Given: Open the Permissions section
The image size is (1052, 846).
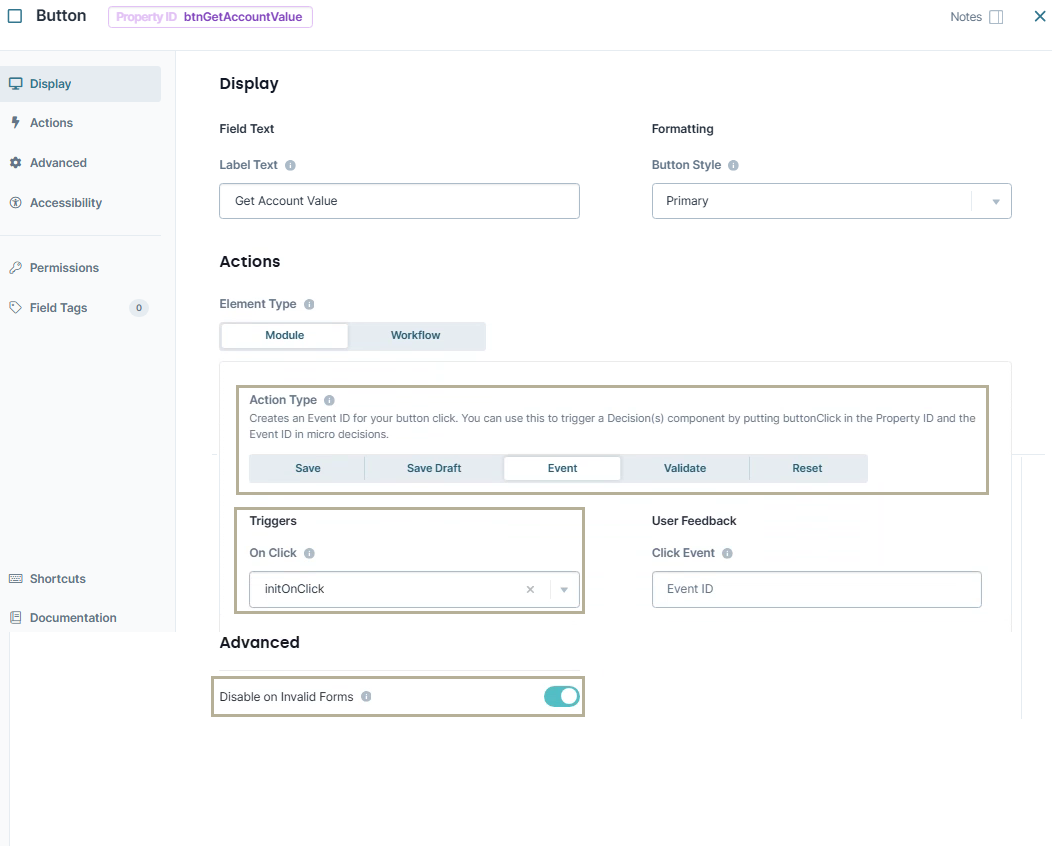Looking at the screenshot, I should 65,267.
